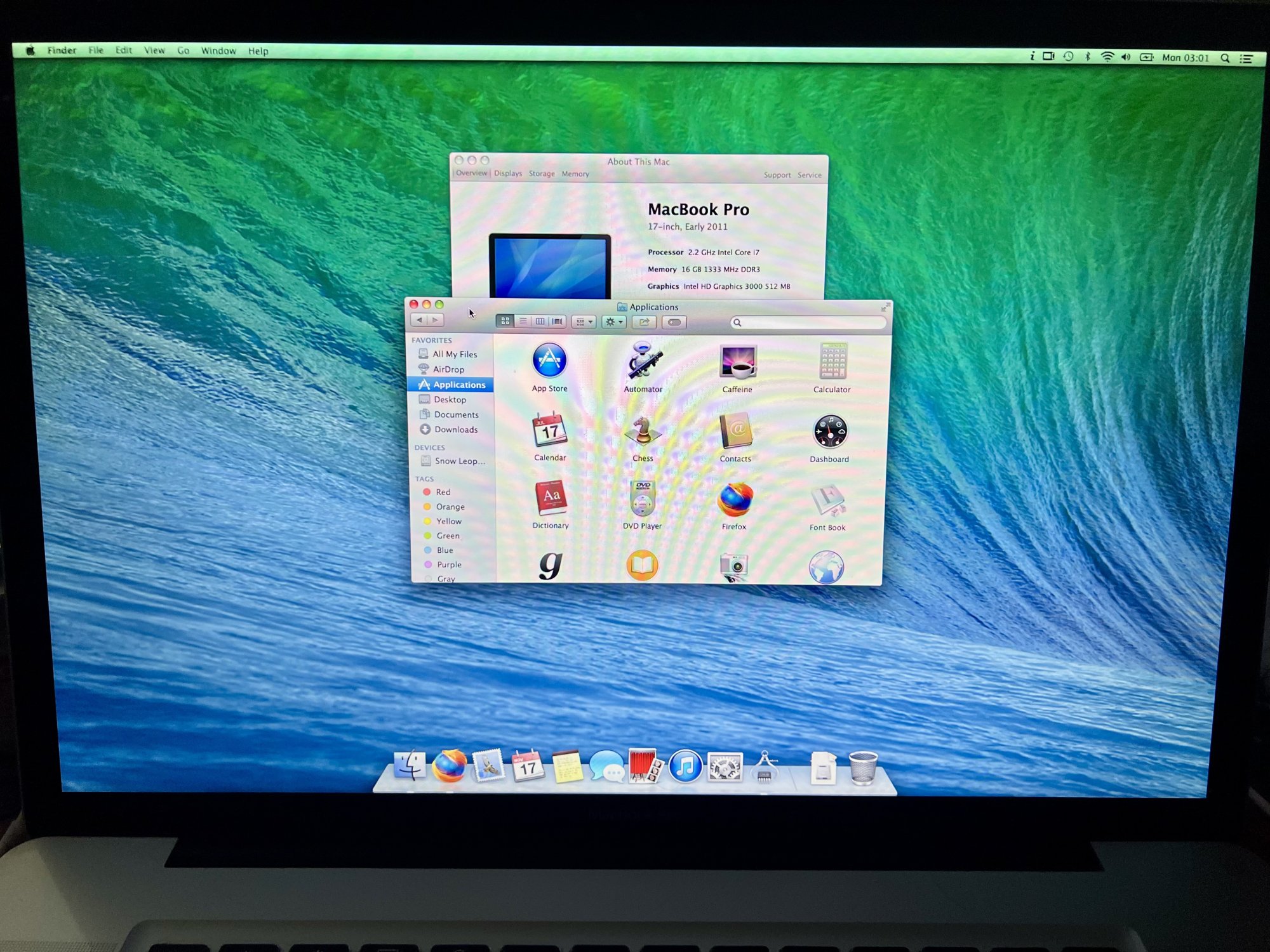Click the iTunes icon in the Dock
This screenshot has width=1270, height=952.
point(685,767)
